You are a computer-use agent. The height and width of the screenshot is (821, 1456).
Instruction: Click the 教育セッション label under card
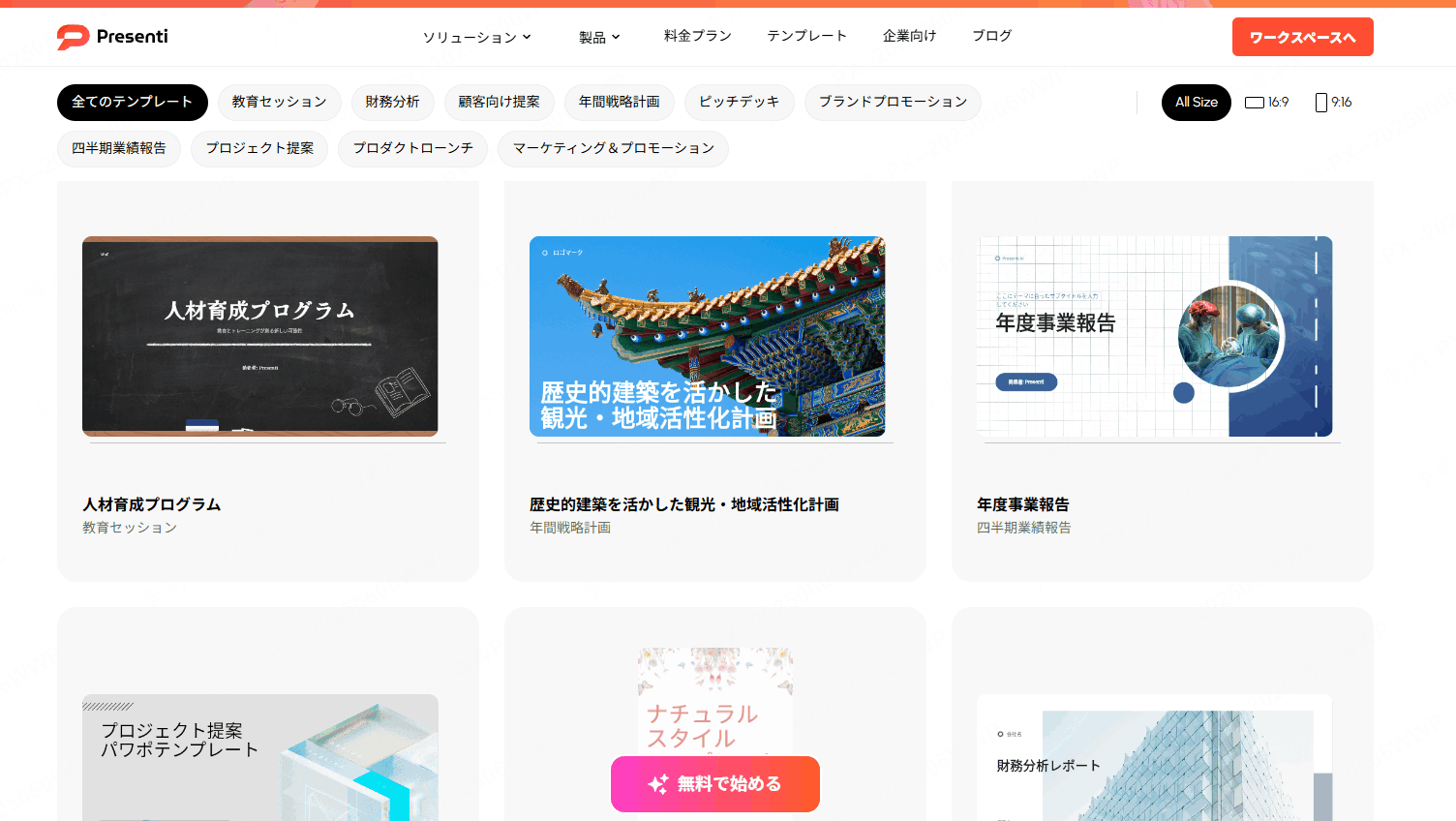point(130,528)
